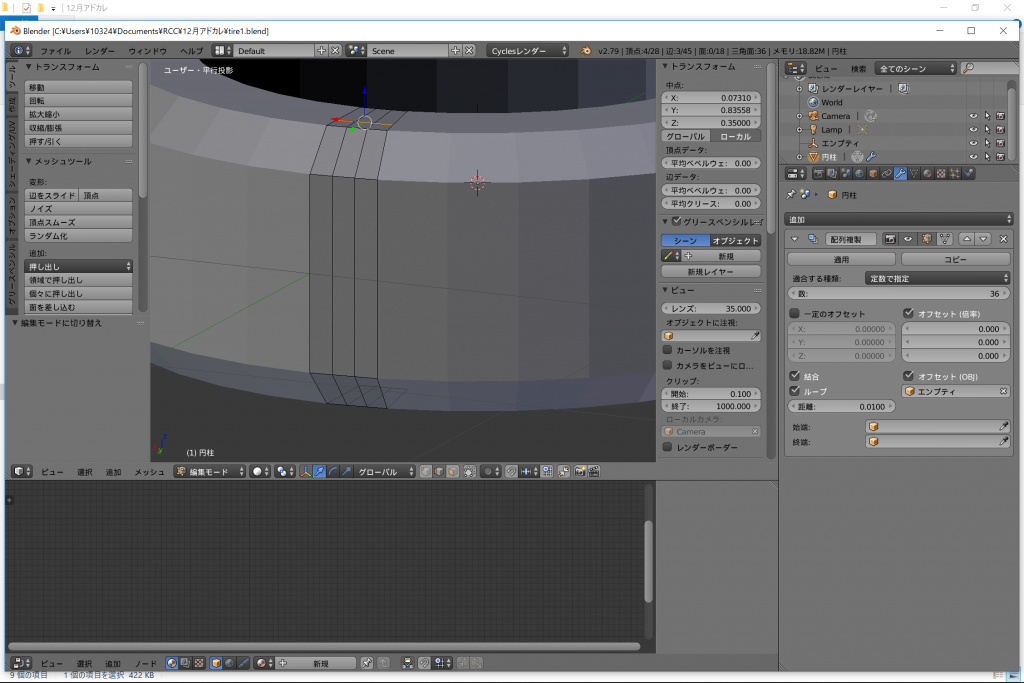Open the ファイル menu

coord(55,50)
